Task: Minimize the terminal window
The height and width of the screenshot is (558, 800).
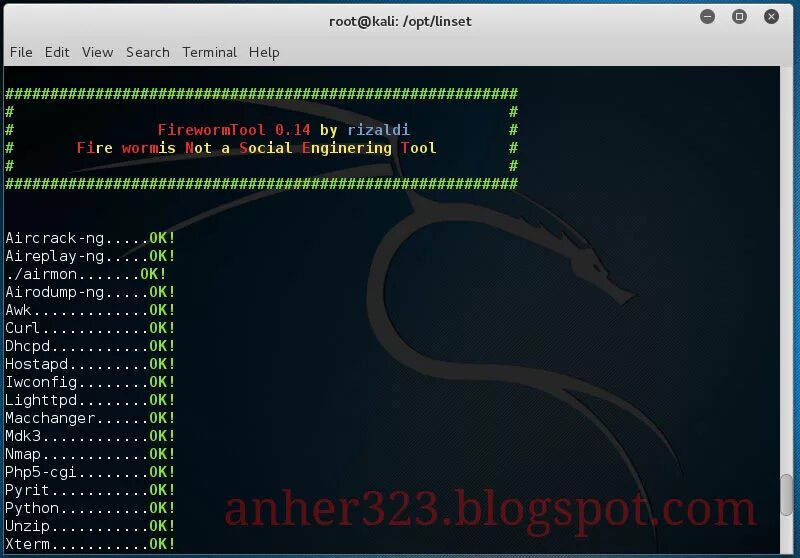Action: click(x=707, y=17)
